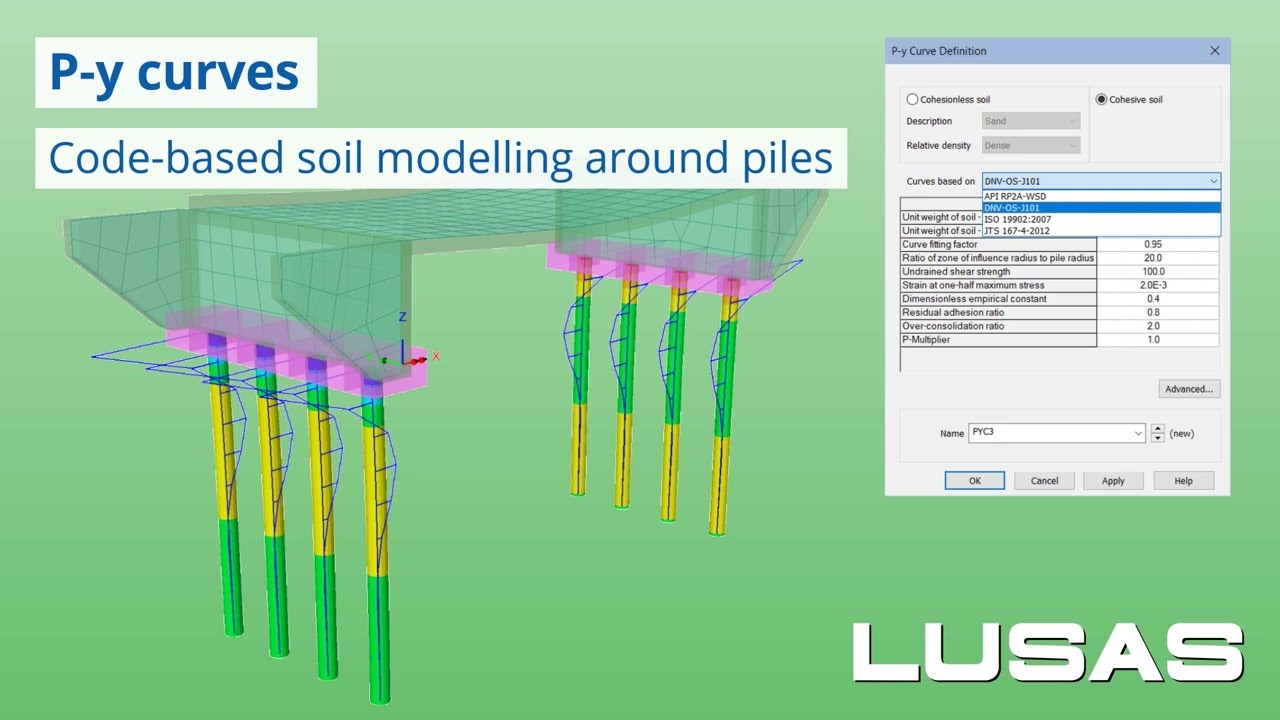Click the Curve fitting factor row label
This screenshot has width=1280, height=720.
pyautogui.click(x=998, y=244)
